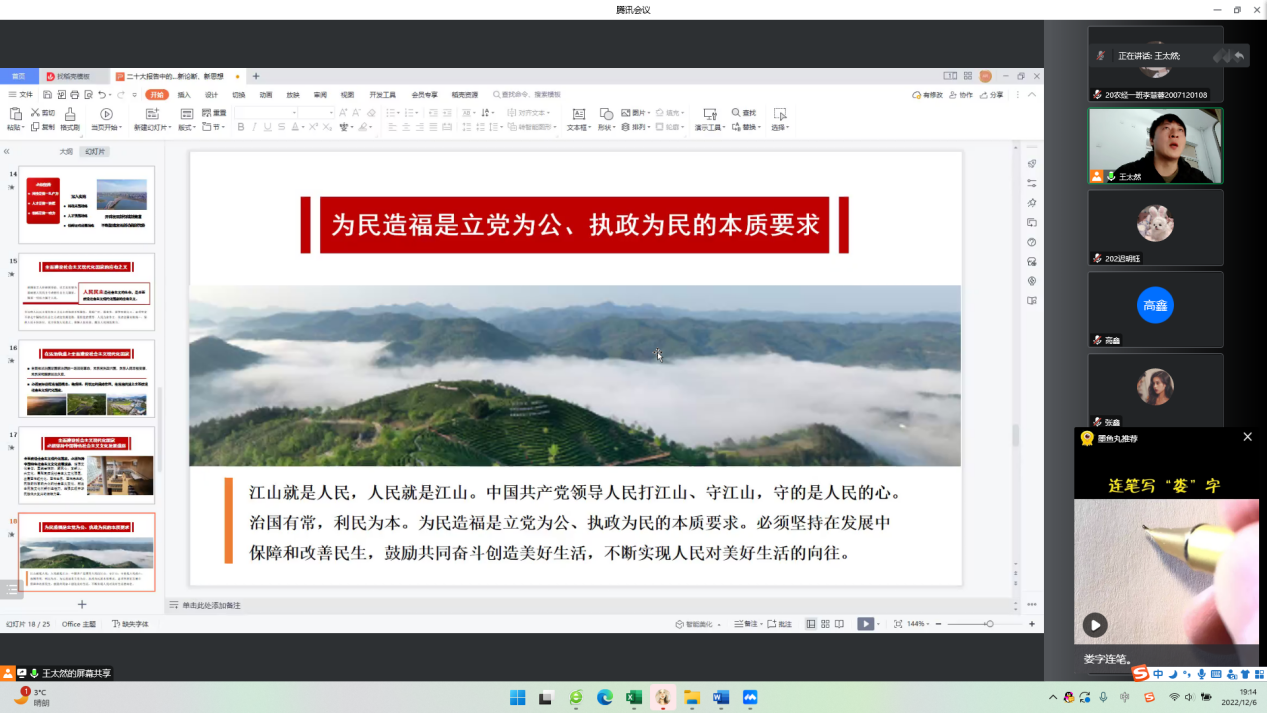This screenshot has height=713, width=1267.
Task: Switch to slide sorter view in status bar
Action: [825, 624]
